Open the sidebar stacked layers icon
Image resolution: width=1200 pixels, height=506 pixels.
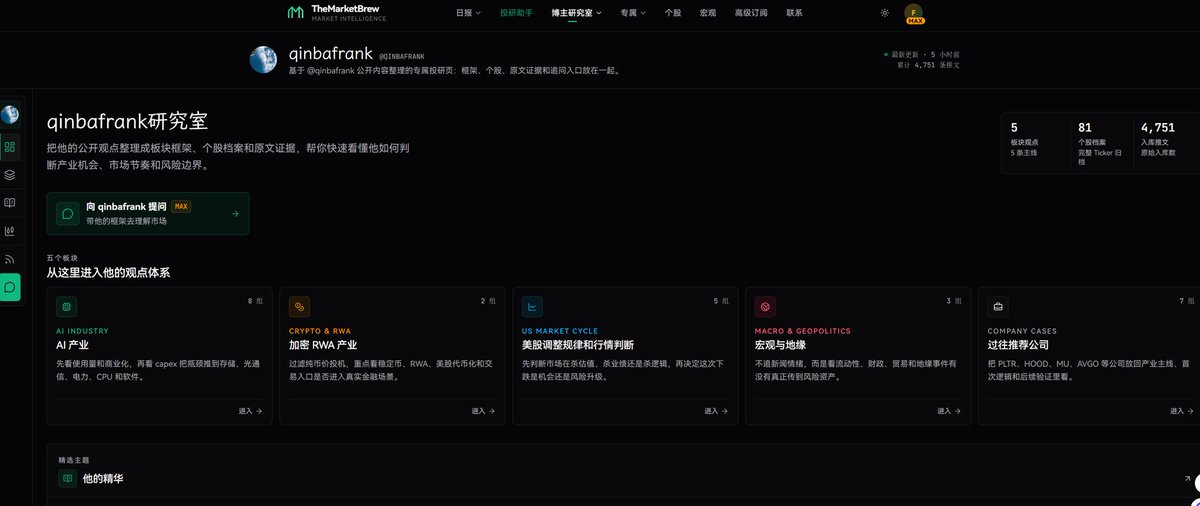click(x=10, y=174)
